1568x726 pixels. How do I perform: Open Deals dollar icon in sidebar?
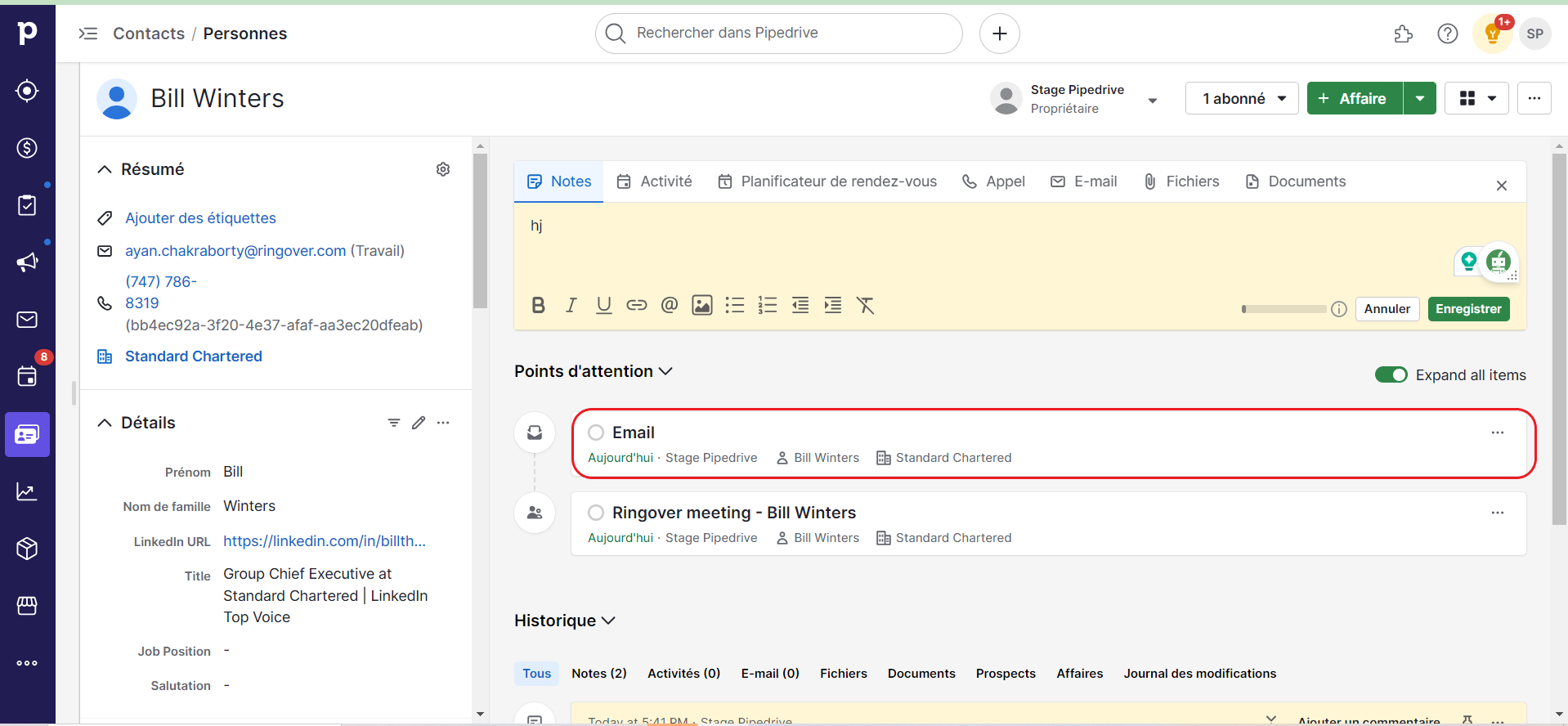pos(27,148)
